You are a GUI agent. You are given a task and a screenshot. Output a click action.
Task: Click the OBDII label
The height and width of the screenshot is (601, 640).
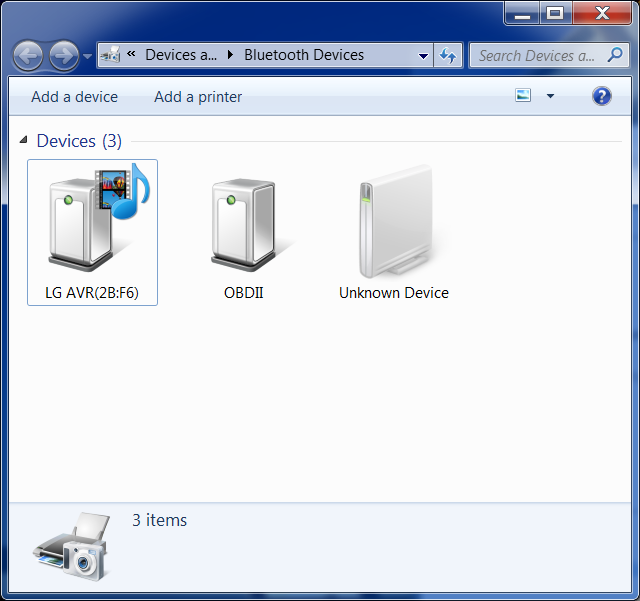[x=244, y=293]
